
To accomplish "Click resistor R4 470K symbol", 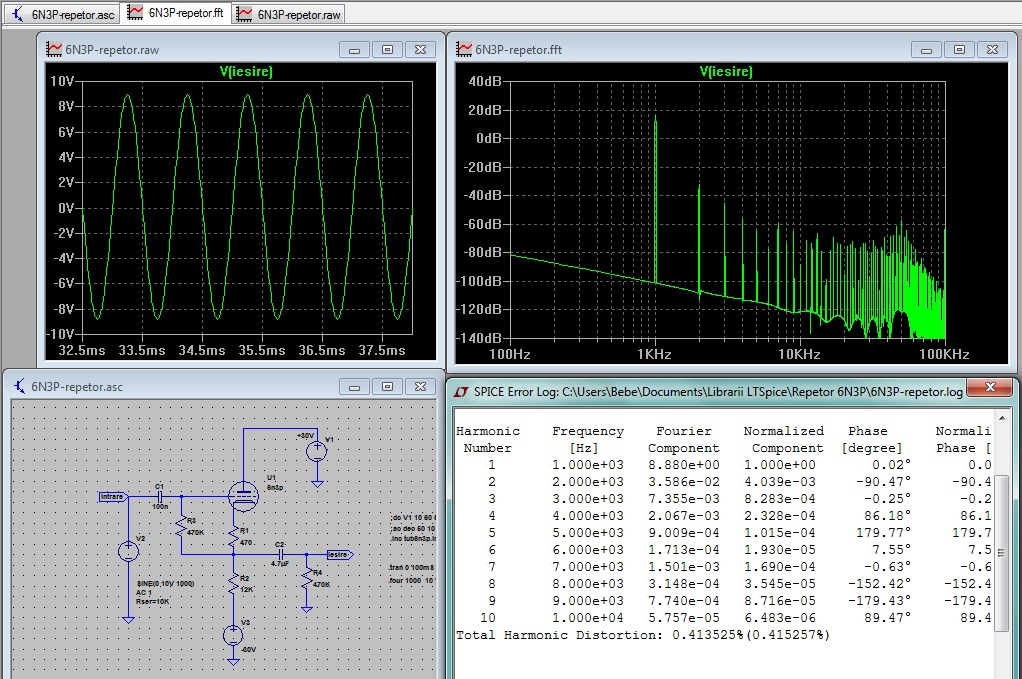I will click(x=306, y=579).
